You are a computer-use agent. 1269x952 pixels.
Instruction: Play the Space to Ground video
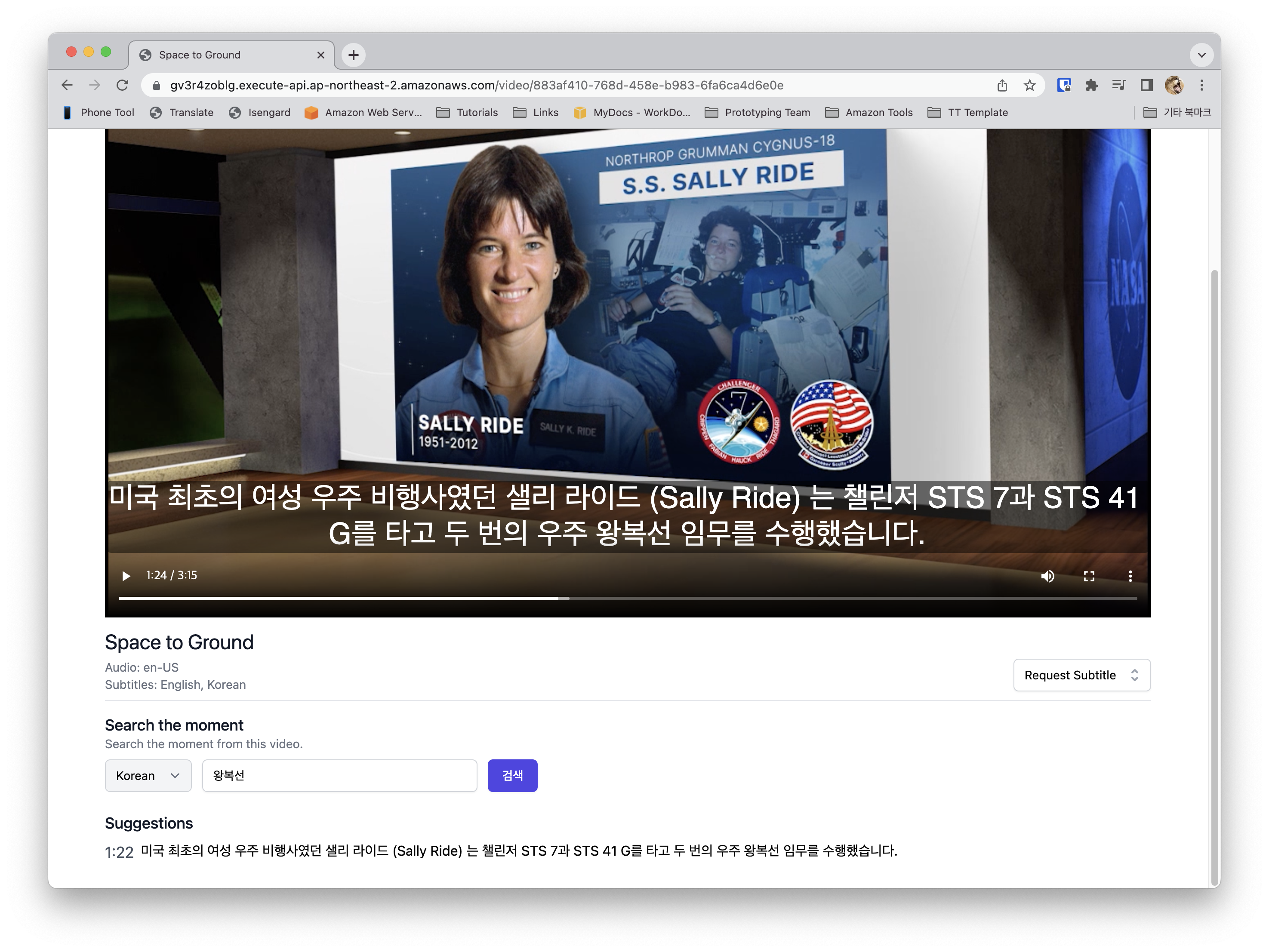(126, 576)
